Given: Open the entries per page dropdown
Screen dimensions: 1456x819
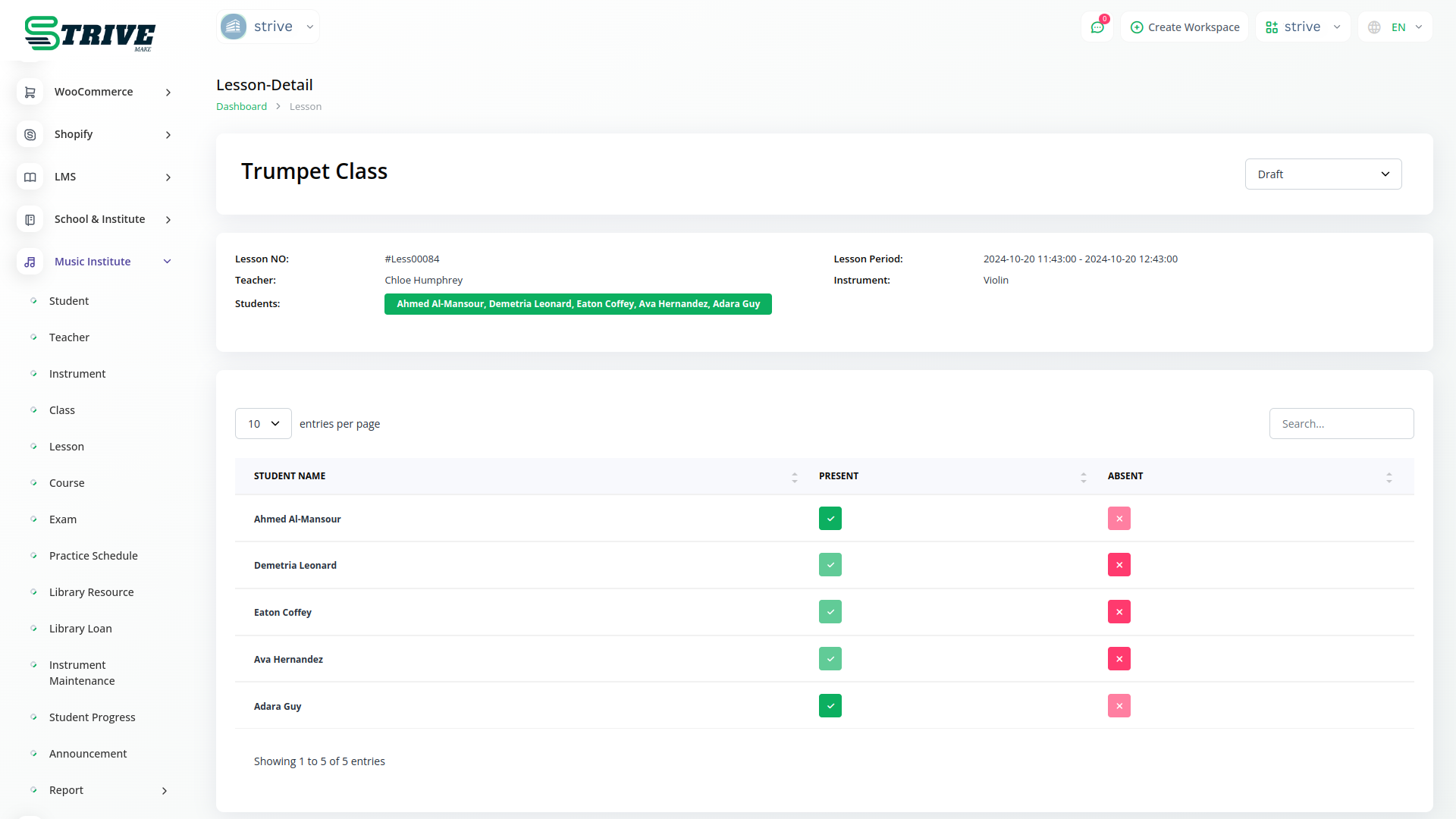Looking at the screenshot, I should click(263, 424).
